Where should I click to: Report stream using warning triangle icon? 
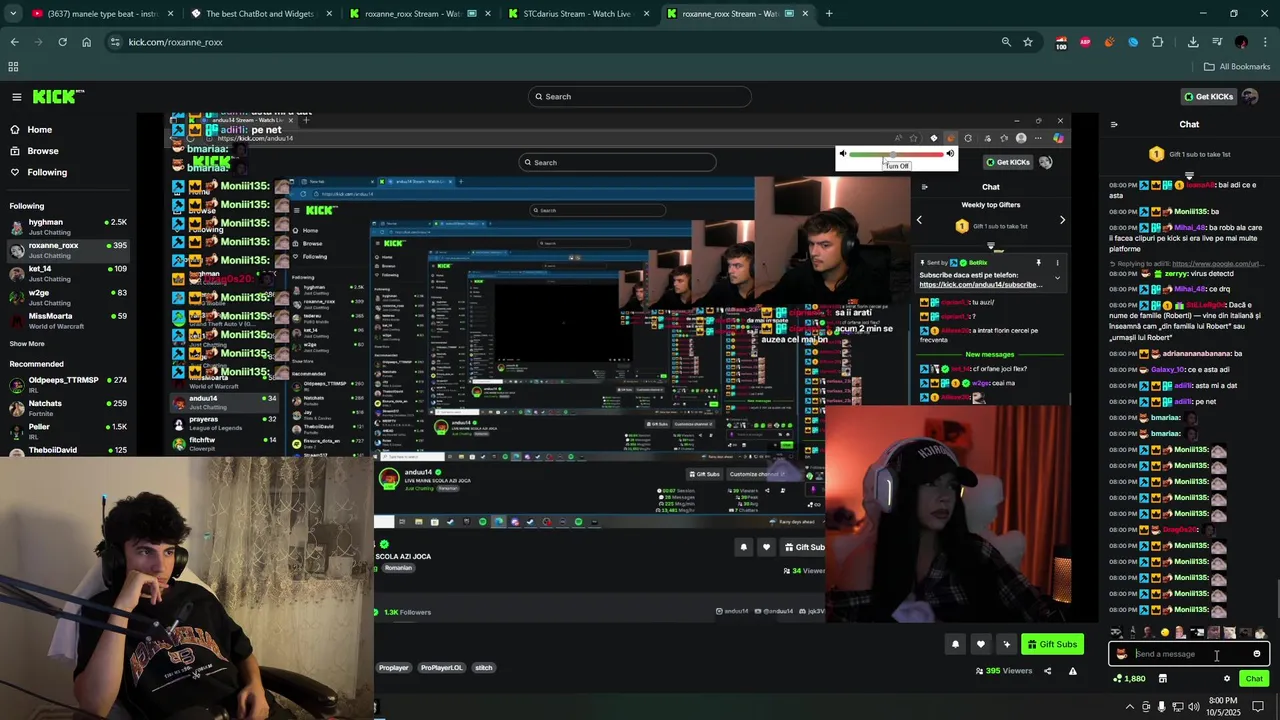click(x=1073, y=671)
